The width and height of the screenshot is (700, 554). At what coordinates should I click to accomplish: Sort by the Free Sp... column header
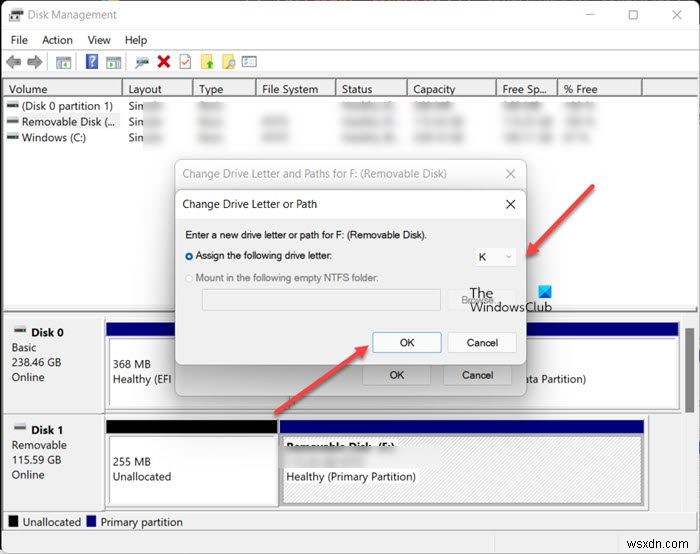(527, 89)
